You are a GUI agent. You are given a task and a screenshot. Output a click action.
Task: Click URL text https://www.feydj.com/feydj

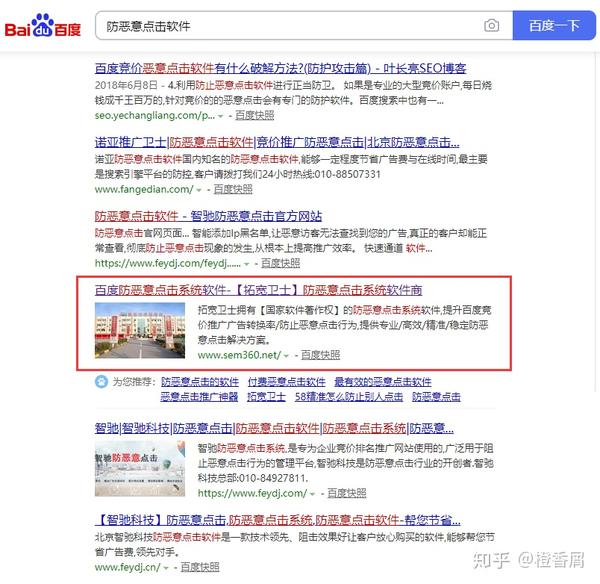168,263
